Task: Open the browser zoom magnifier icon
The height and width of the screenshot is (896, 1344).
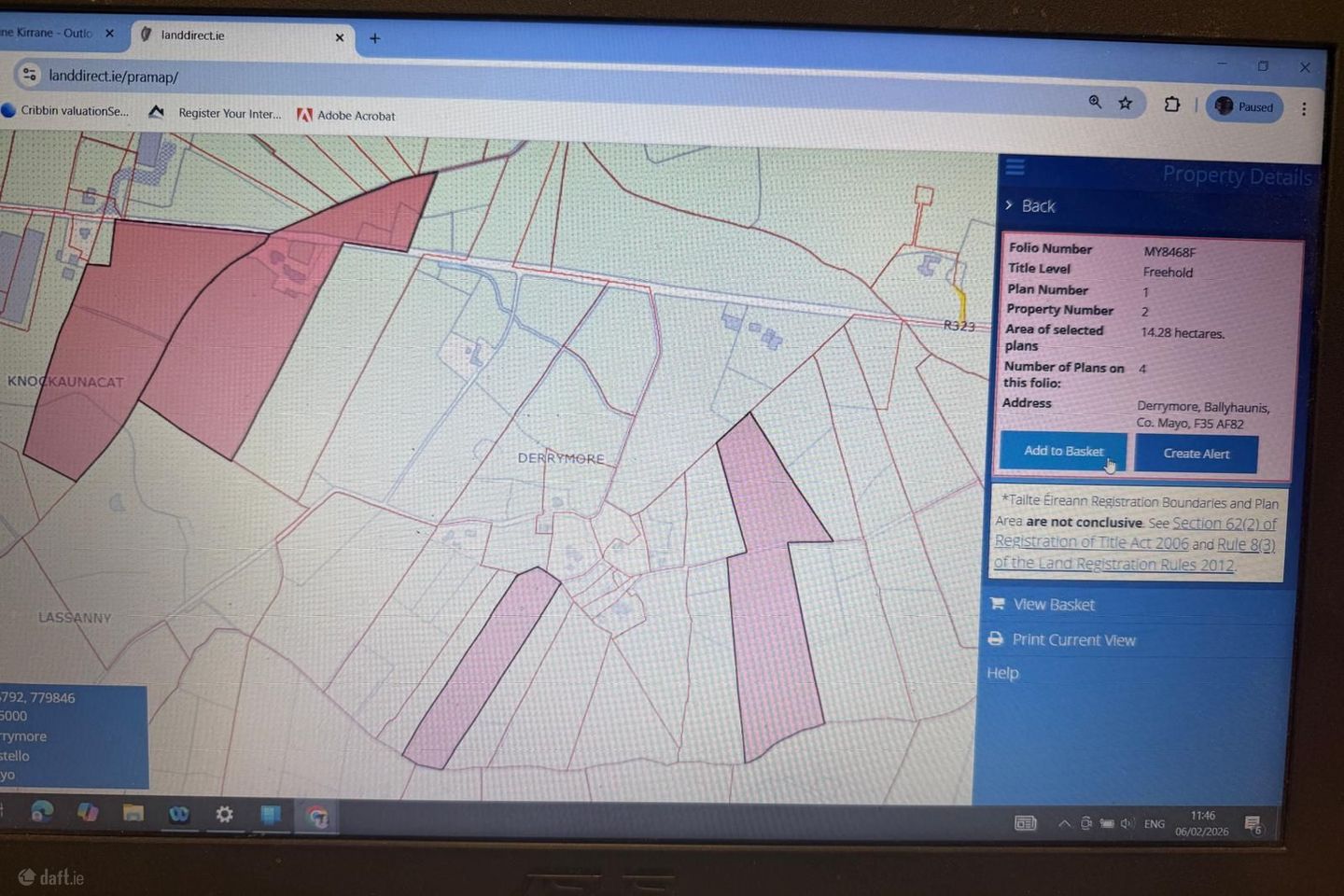Action: point(1095,102)
